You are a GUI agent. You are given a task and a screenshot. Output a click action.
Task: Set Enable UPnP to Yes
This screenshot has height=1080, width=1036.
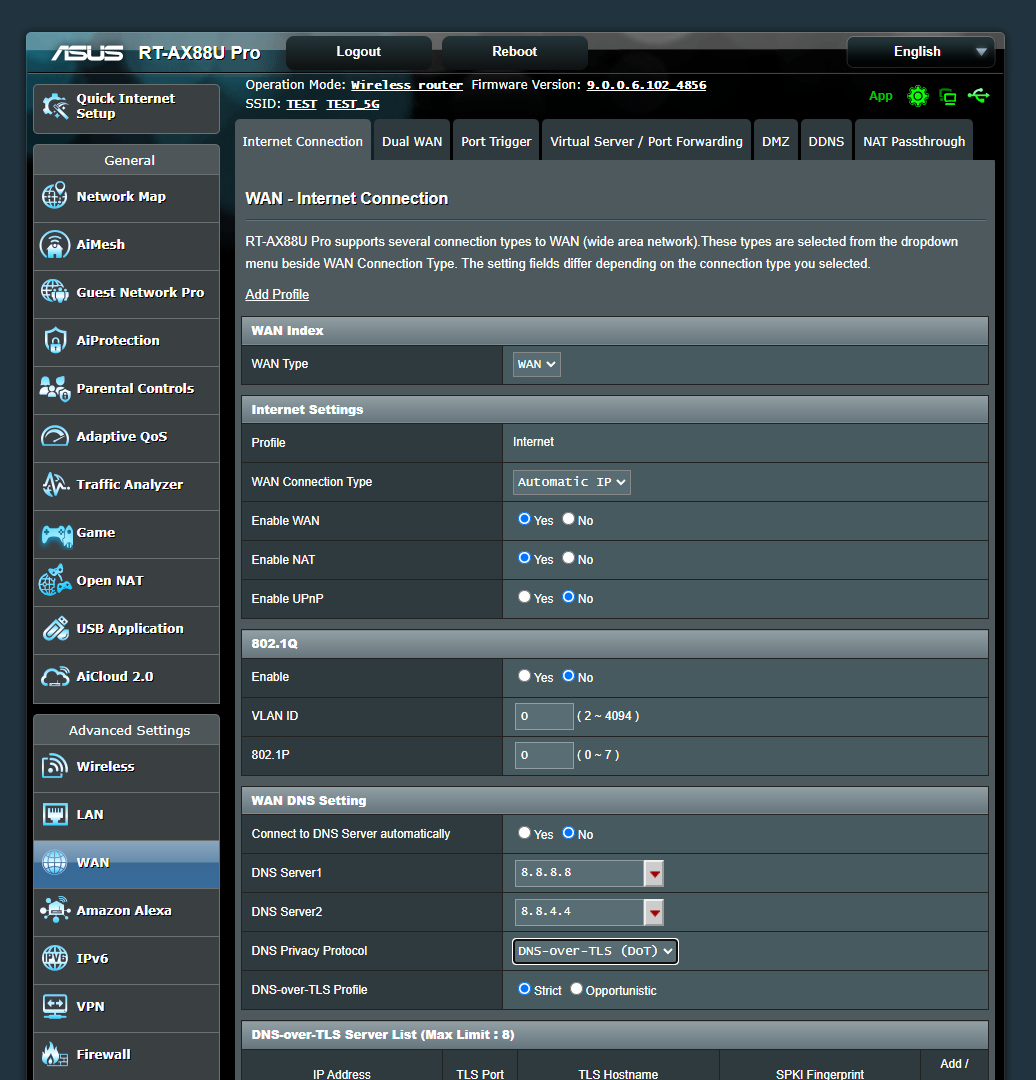pos(524,597)
